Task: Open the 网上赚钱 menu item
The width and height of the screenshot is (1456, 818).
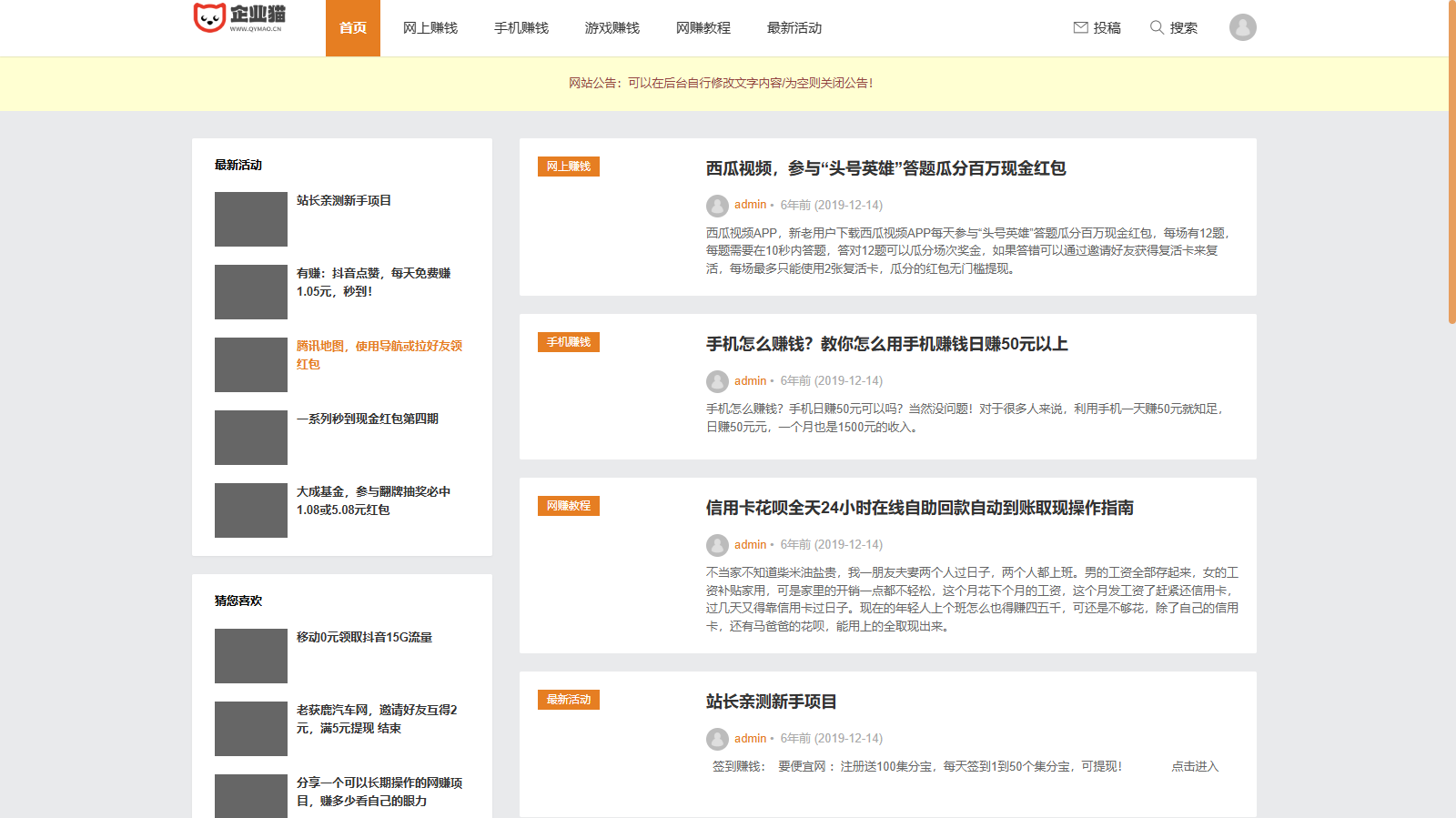Action: click(430, 28)
